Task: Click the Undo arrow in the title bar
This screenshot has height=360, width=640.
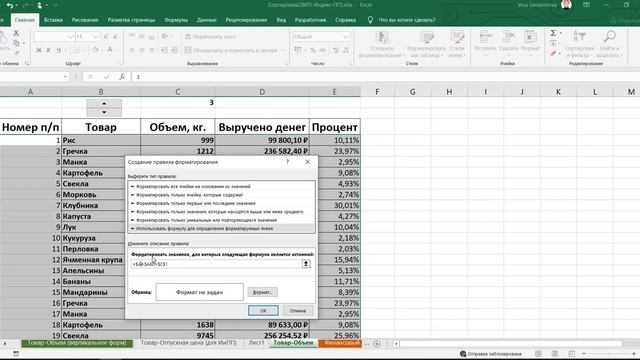Action: point(10,5)
